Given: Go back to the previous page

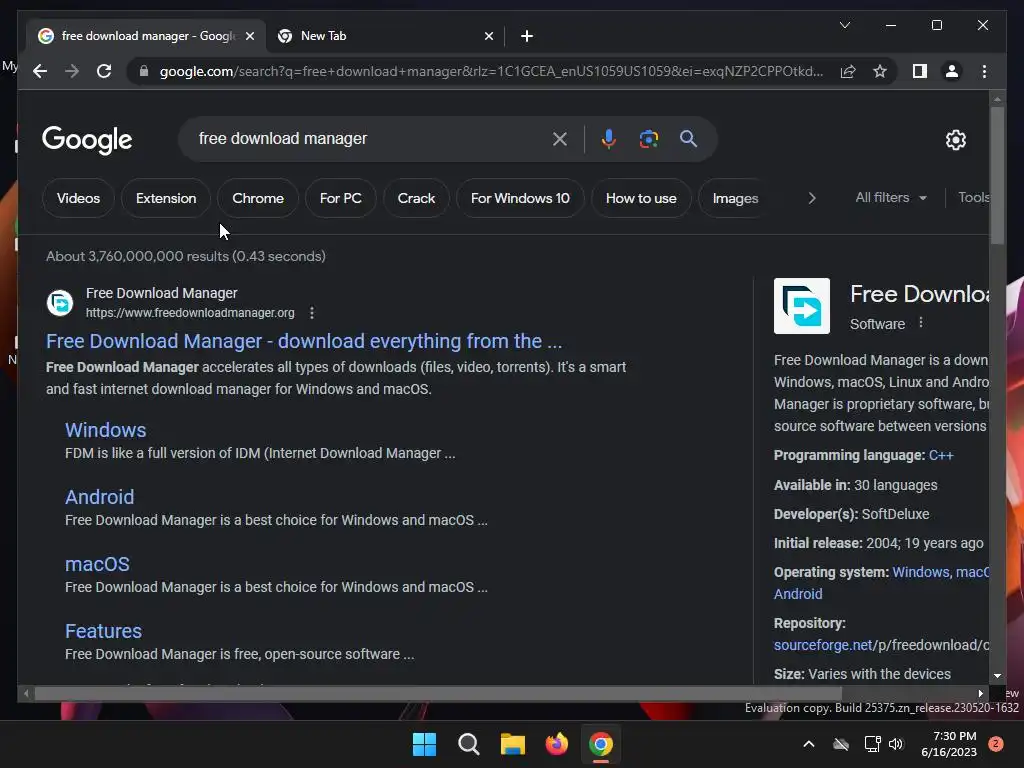Looking at the screenshot, I should pos(40,71).
